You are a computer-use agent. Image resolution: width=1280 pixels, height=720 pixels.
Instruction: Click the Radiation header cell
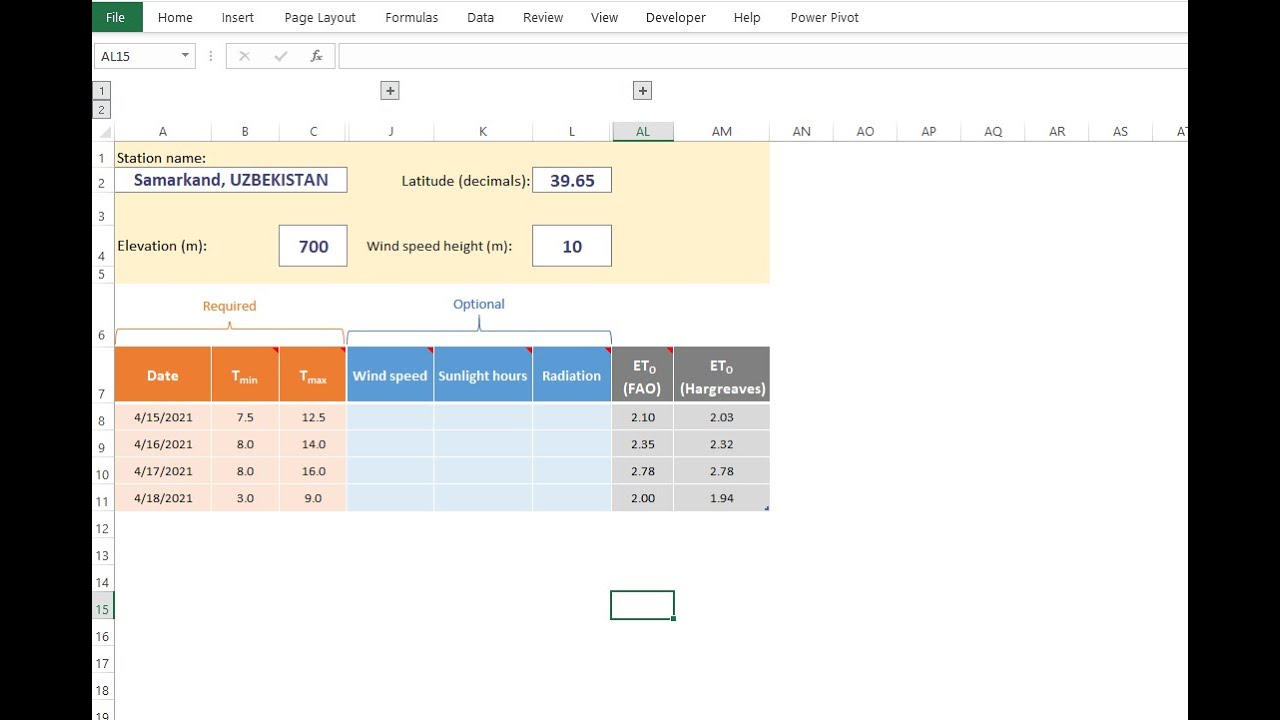572,375
